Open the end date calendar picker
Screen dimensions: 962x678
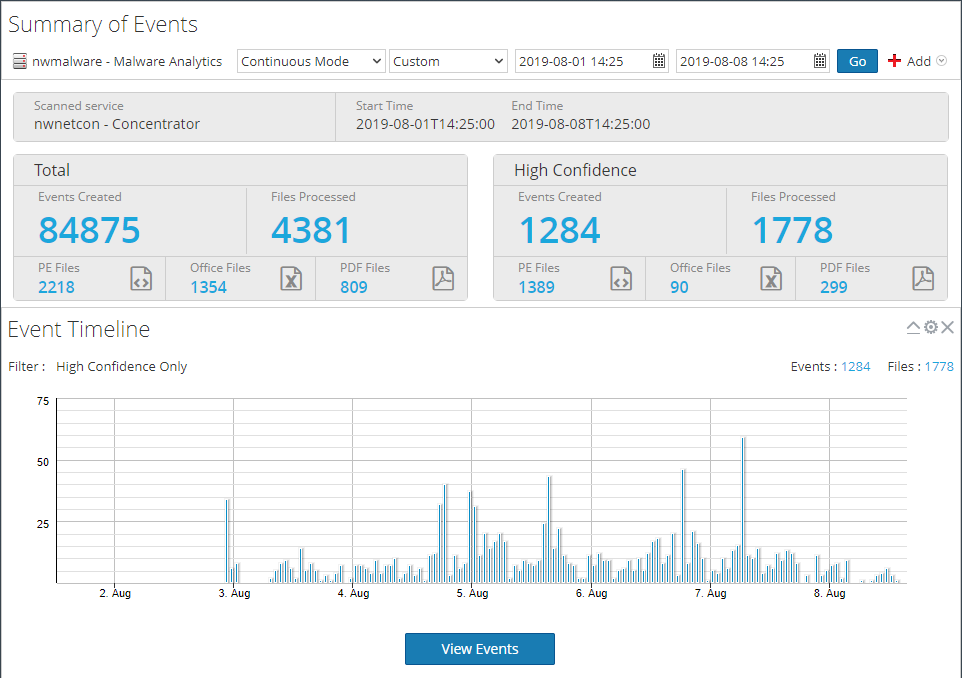[820, 61]
